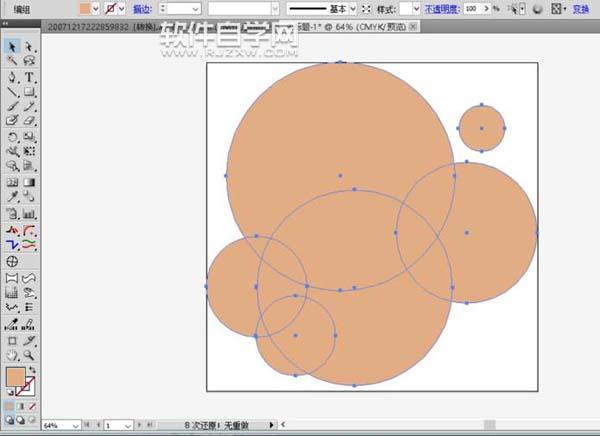600x436 pixels.
Task: Choose the Type tool
Action: pyautogui.click(x=29, y=76)
